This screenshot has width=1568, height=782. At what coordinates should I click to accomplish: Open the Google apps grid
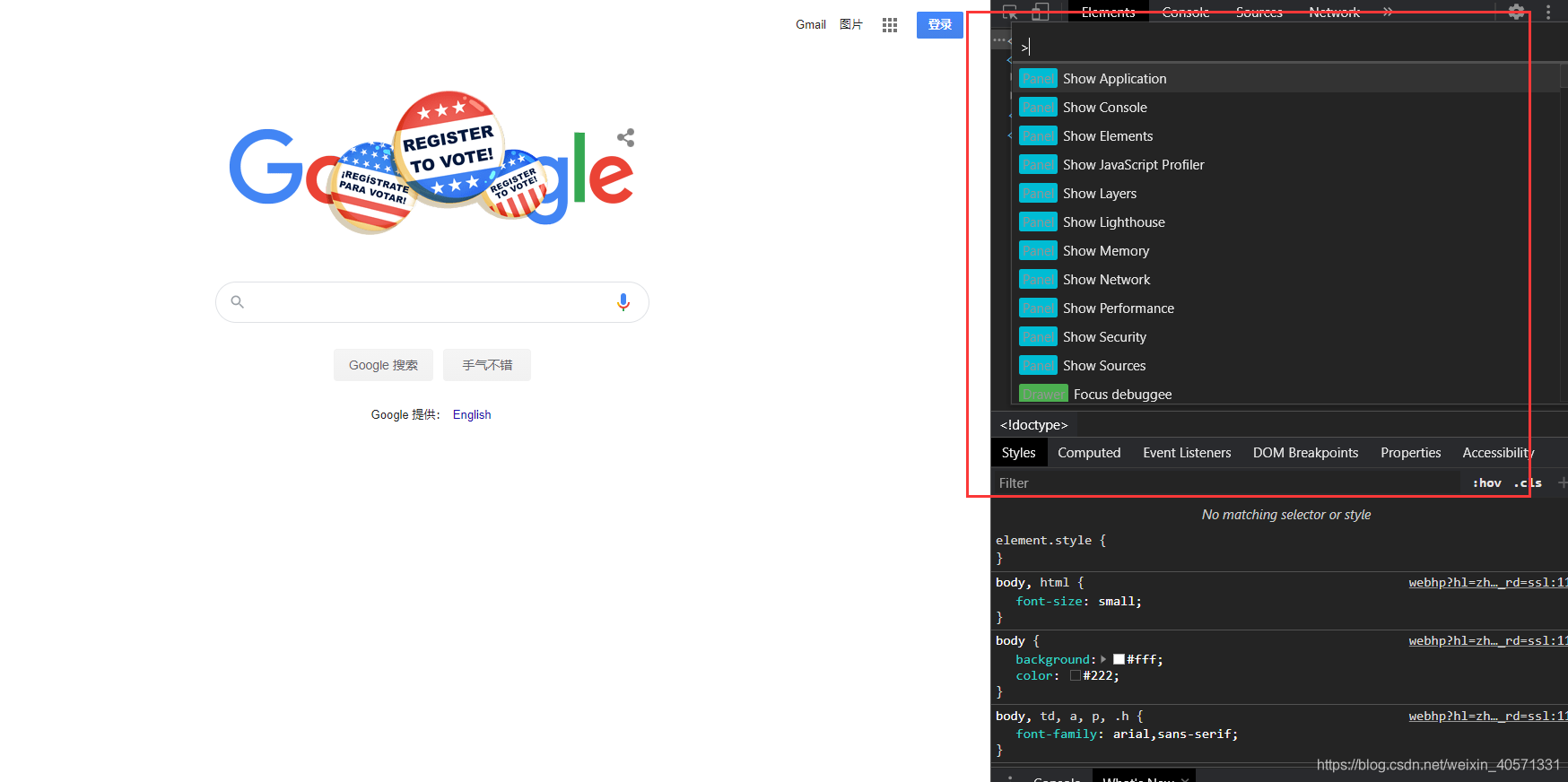pyautogui.click(x=890, y=25)
